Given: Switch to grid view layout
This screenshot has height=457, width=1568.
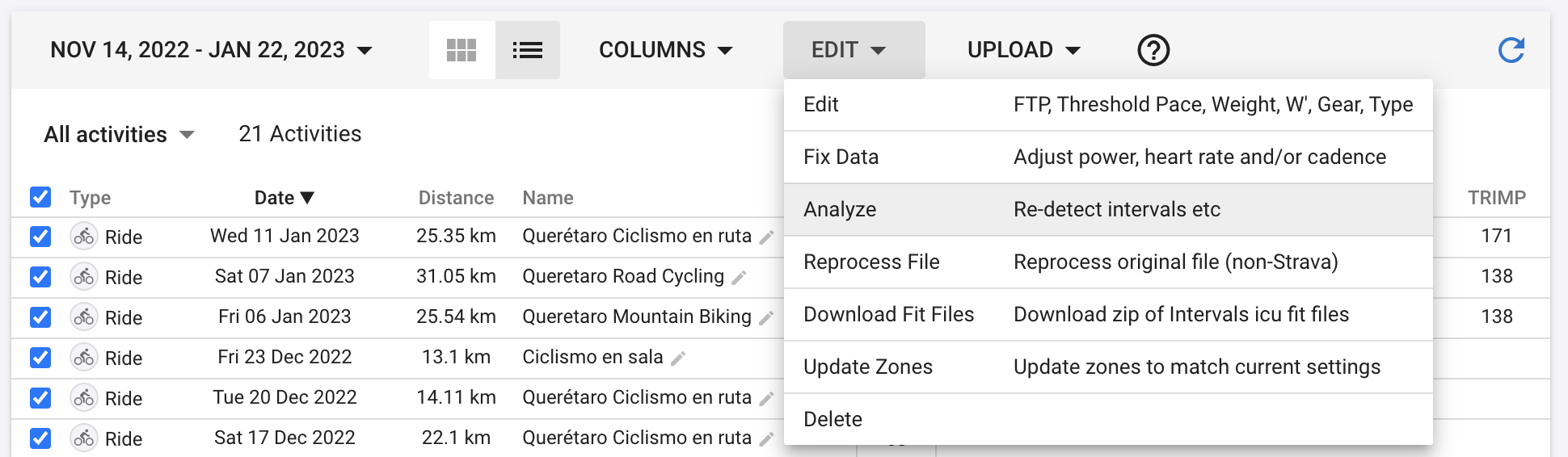Looking at the screenshot, I should coord(462,50).
